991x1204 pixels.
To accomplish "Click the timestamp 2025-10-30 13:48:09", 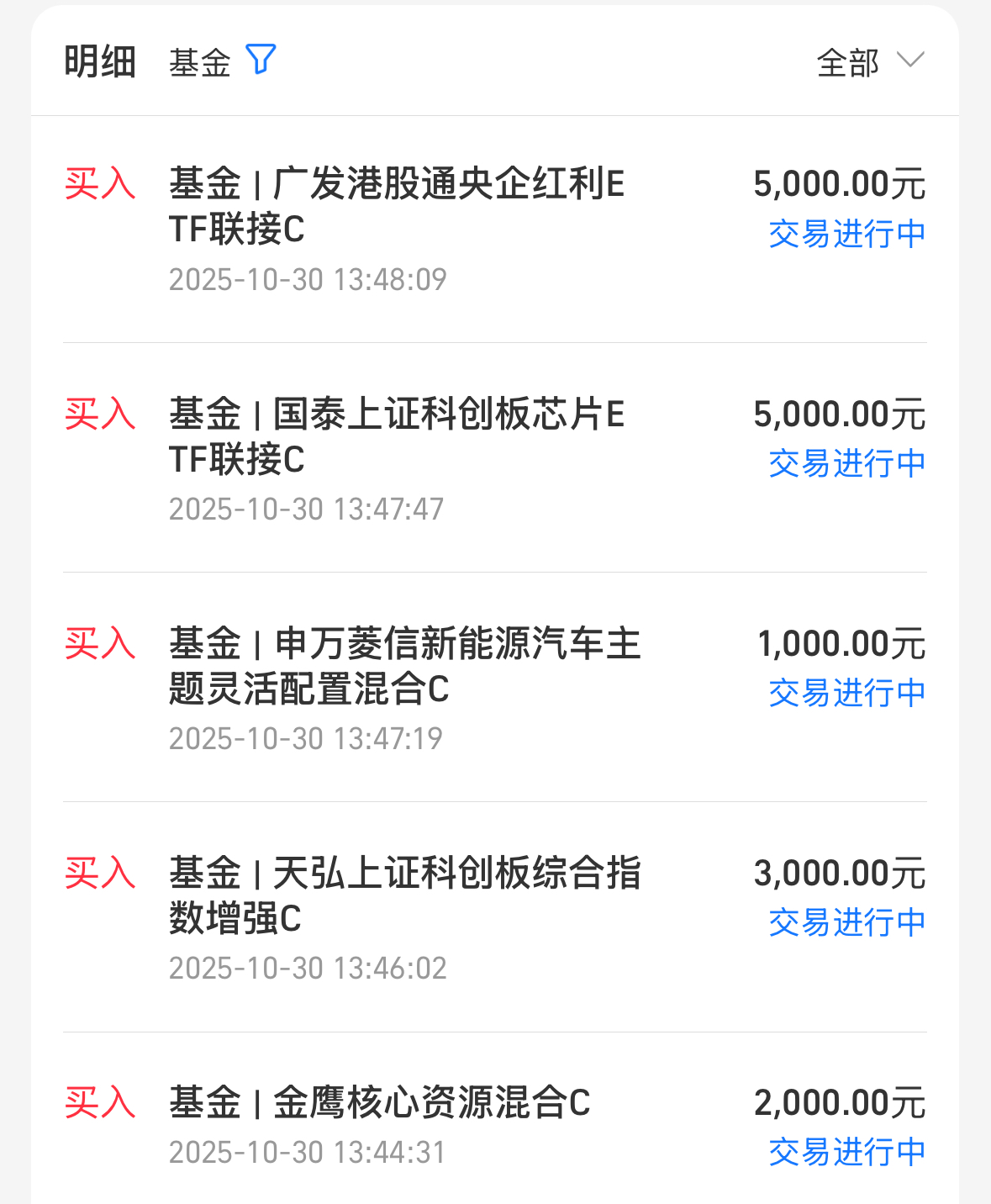I will [308, 279].
